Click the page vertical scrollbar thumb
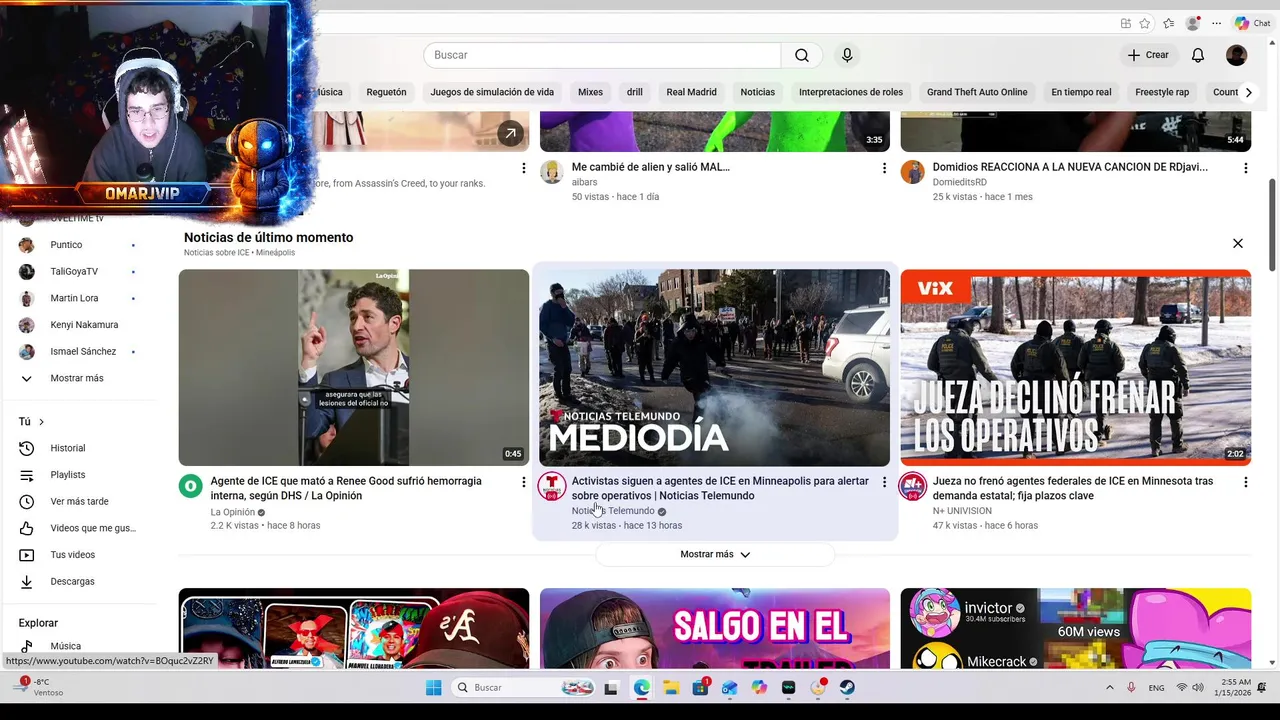The image size is (1280, 720). (x=1272, y=225)
